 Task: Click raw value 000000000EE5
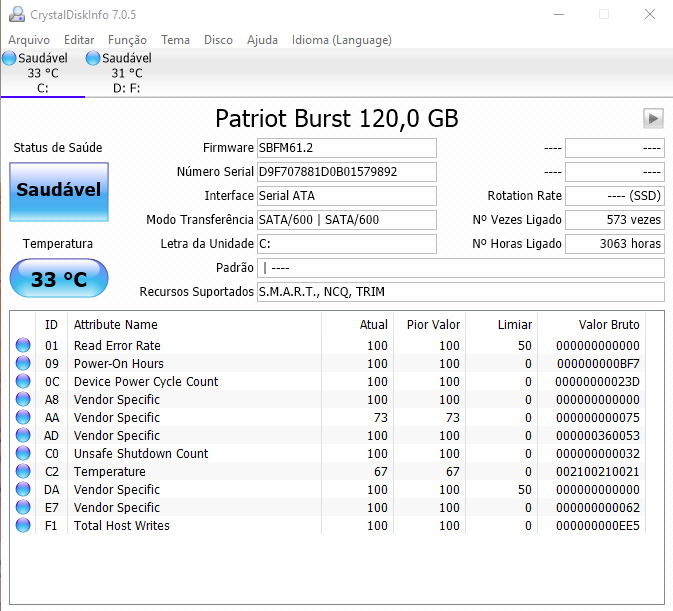coord(597,526)
